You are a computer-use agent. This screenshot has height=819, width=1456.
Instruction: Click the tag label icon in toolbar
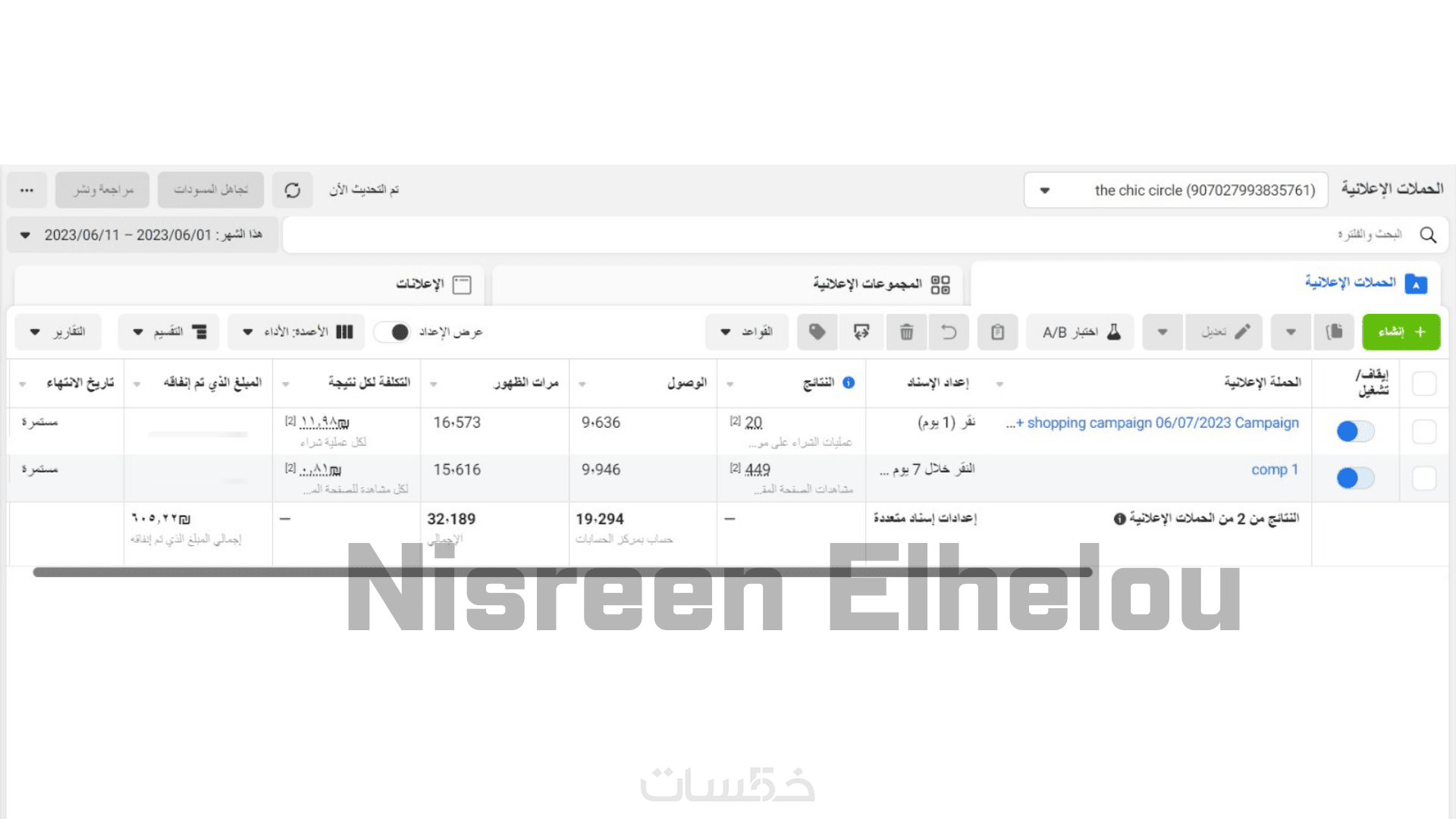click(817, 332)
